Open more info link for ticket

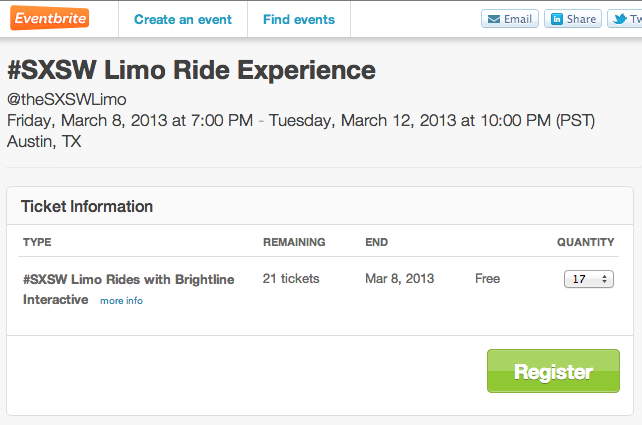[x=121, y=301]
